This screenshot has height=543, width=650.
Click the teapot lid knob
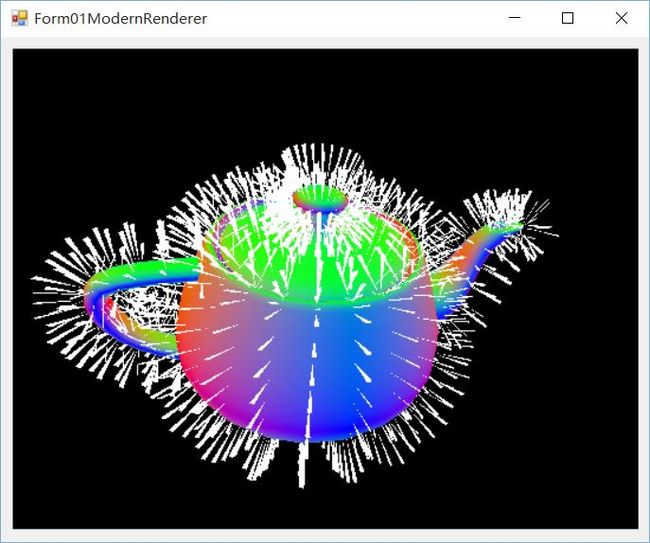click(x=320, y=200)
